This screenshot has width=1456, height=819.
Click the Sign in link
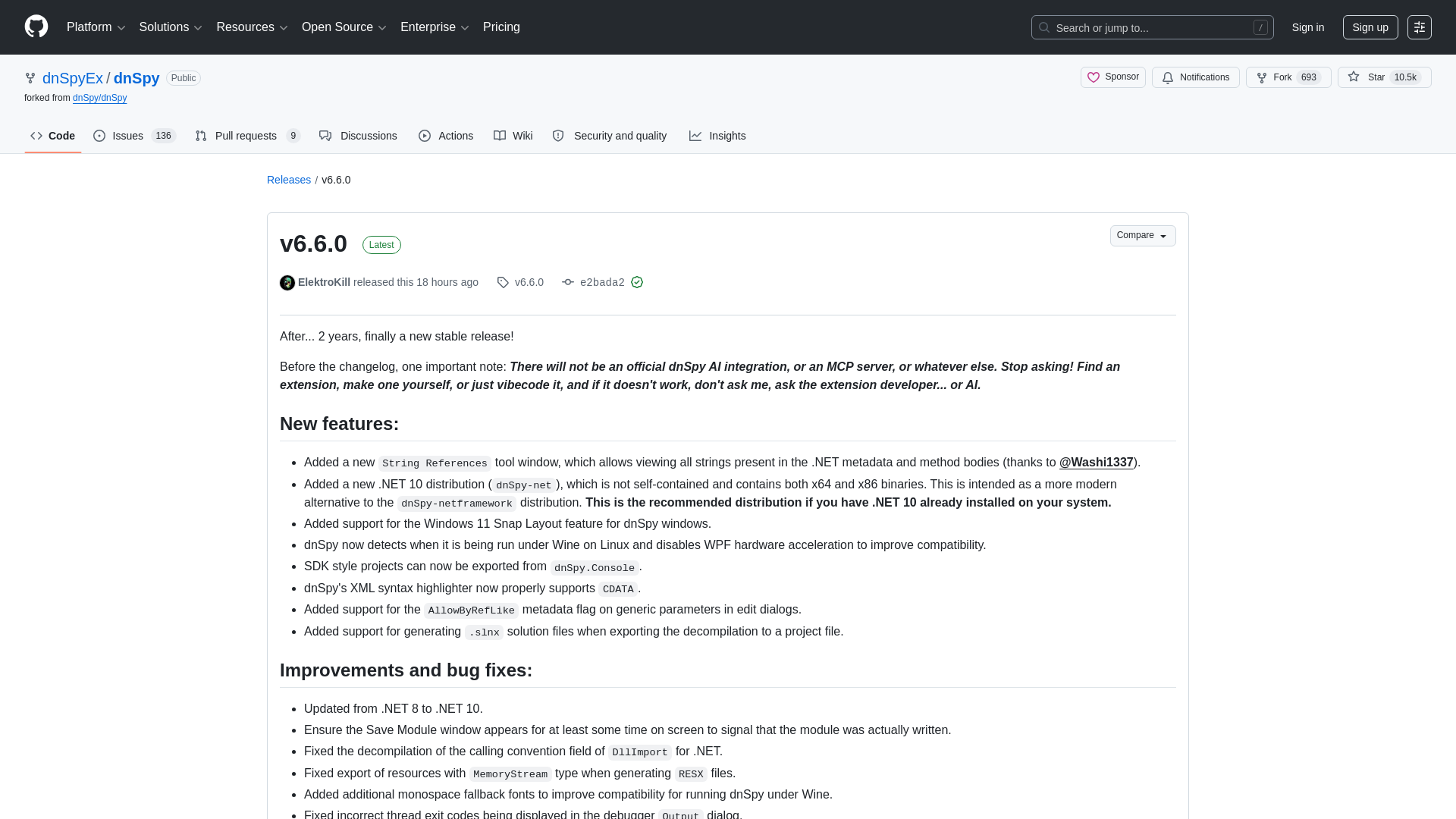(x=1307, y=27)
